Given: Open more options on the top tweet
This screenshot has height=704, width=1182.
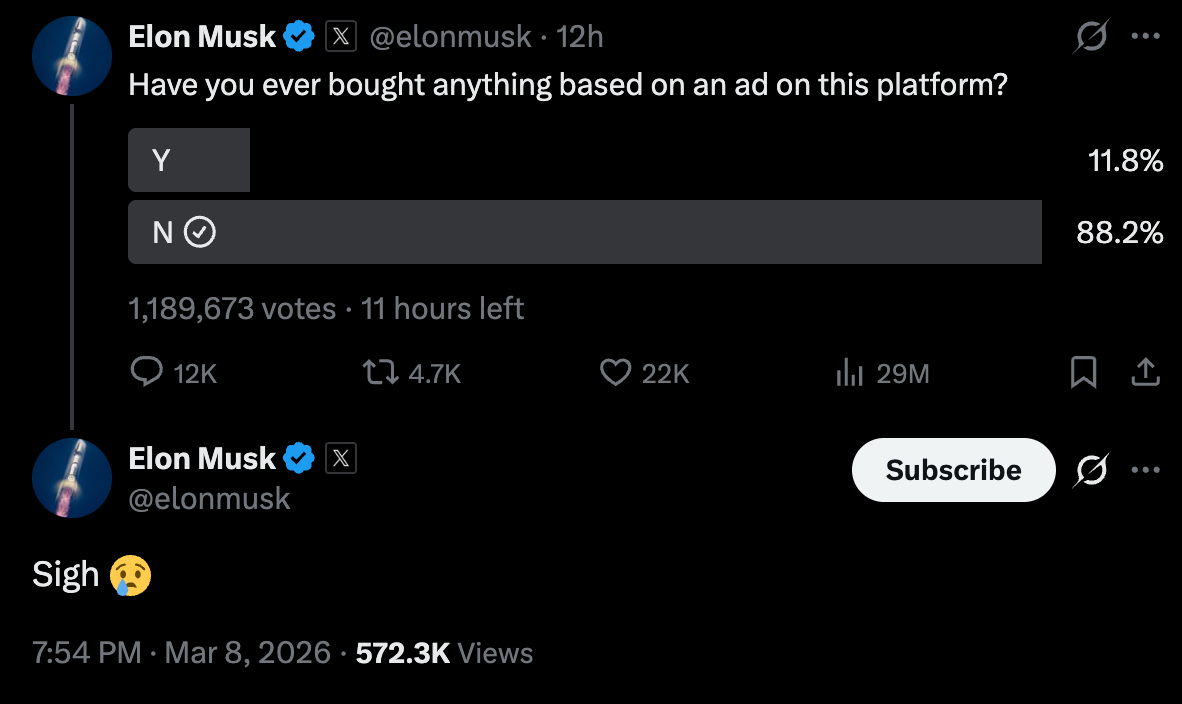Looking at the screenshot, I should pos(1145,37).
